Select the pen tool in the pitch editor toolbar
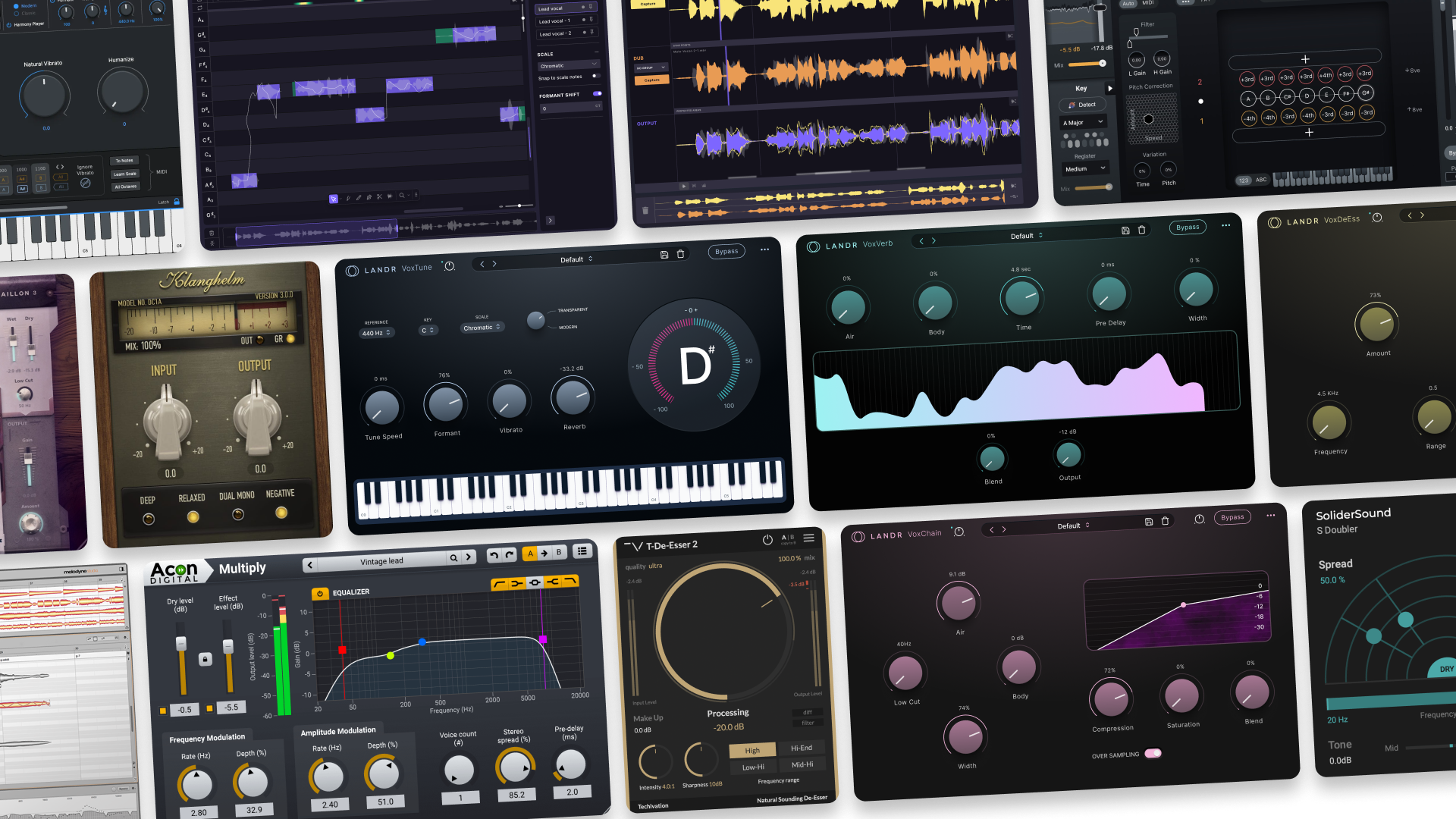The height and width of the screenshot is (819, 1456). (x=358, y=198)
